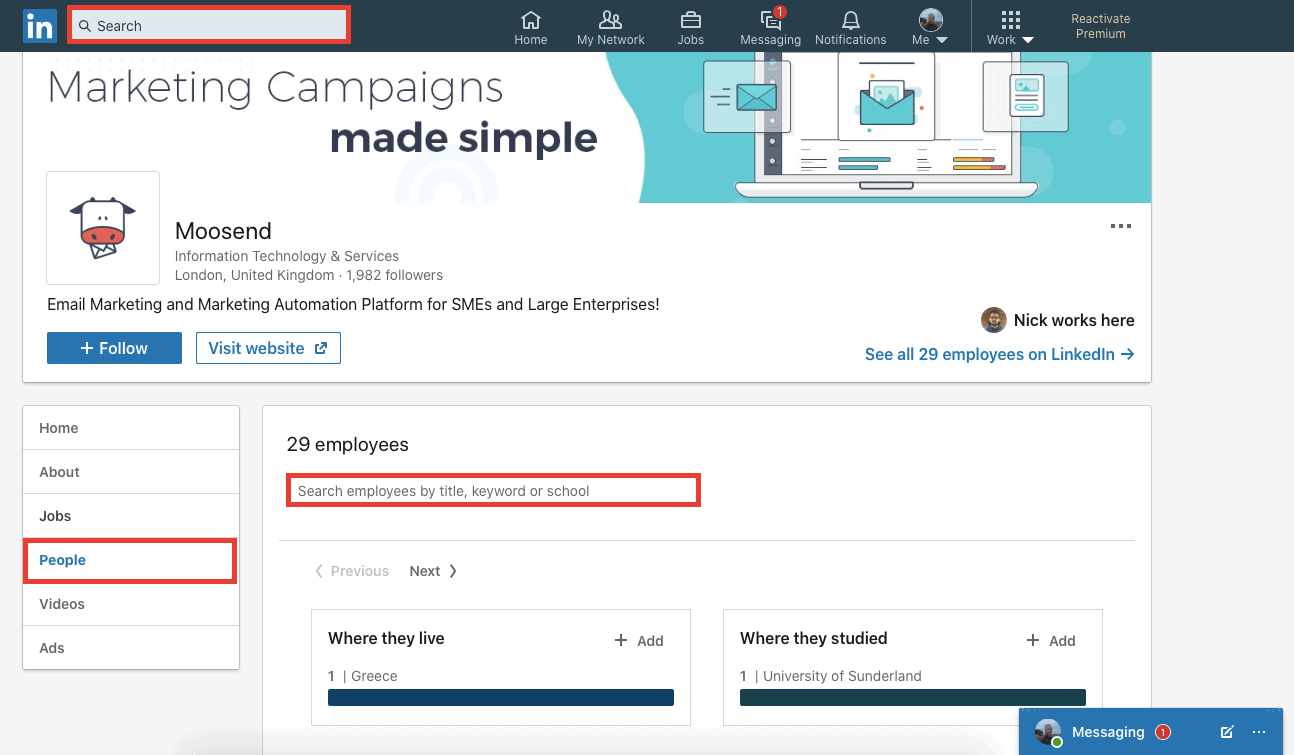Click the Moosend cow logo
This screenshot has width=1294, height=755.
pos(103,228)
